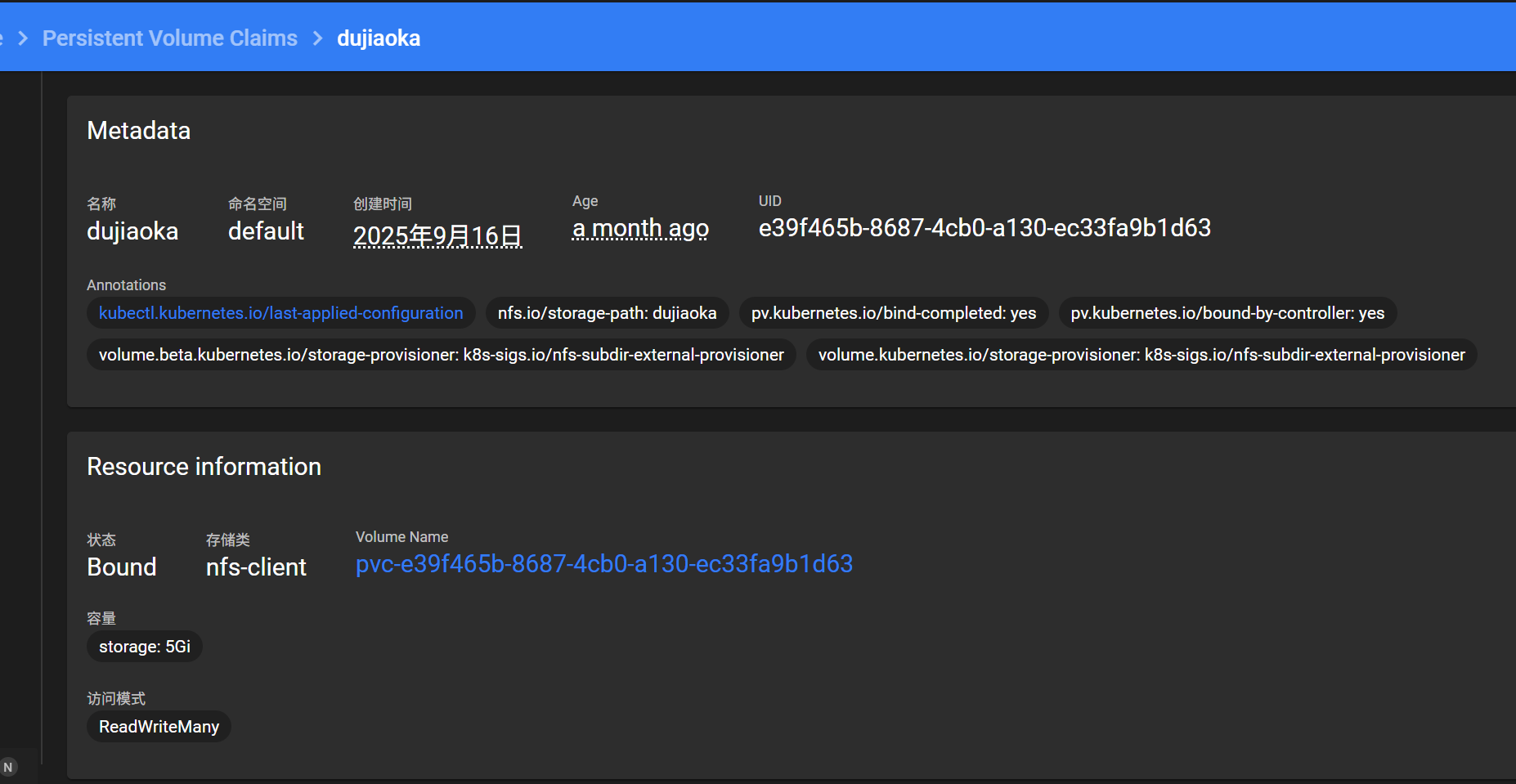
Task: Select the nfs.io/storage-path annotation chip
Action: click(607, 313)
